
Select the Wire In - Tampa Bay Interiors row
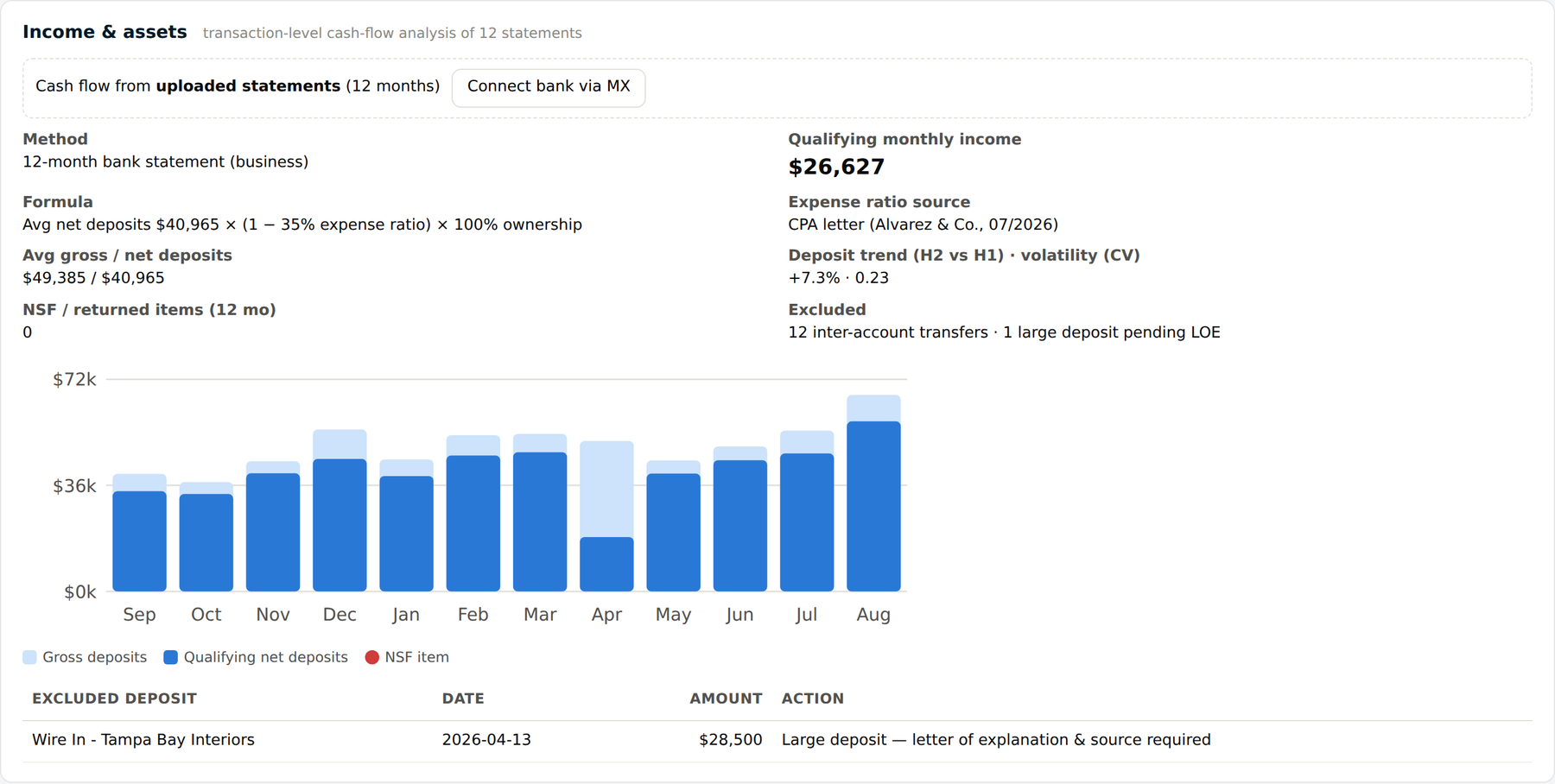point(777,741)
